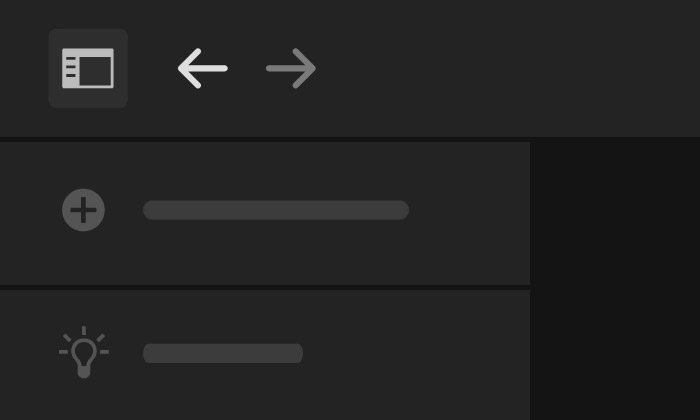Click the back arrow
Screen dimensions: 700x420
pos(203,68)
